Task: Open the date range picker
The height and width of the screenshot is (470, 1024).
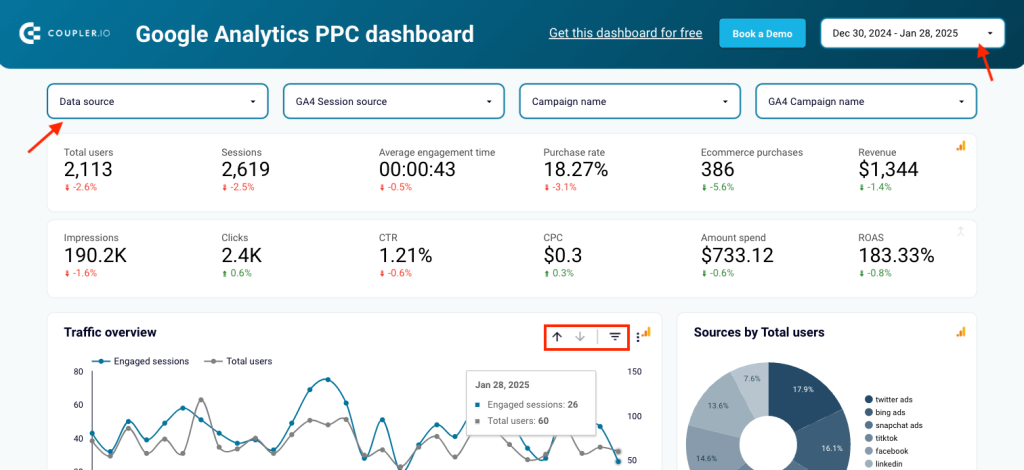Action: (x=912, y=33)
